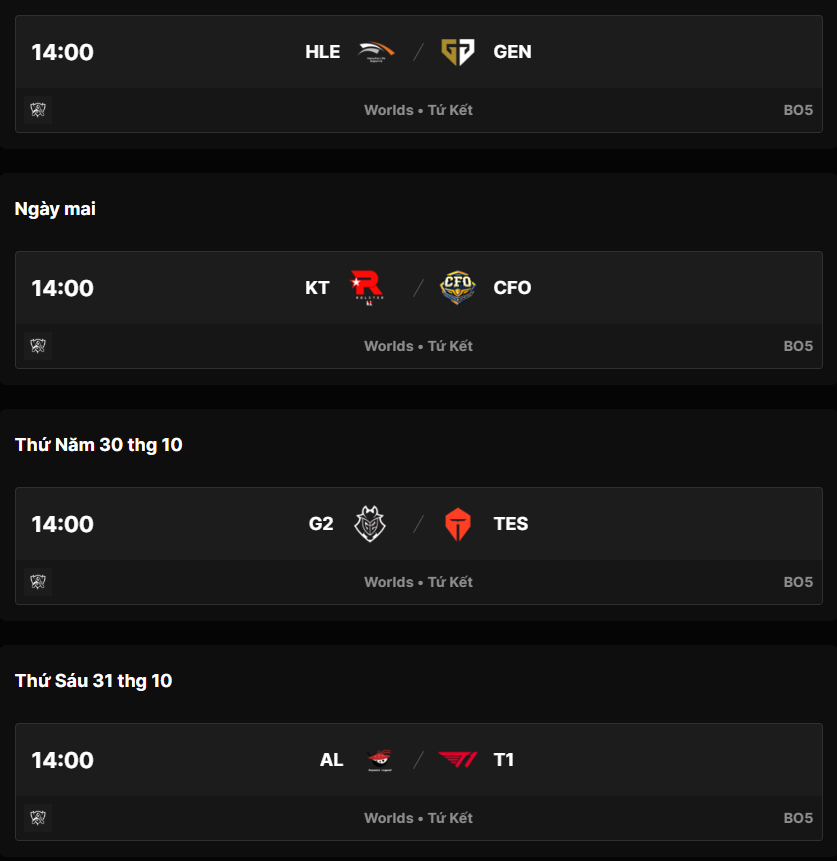The height and width of the screenshot is (861, 837).
Task: Click the G2 Esports logo
Action: 370,524
